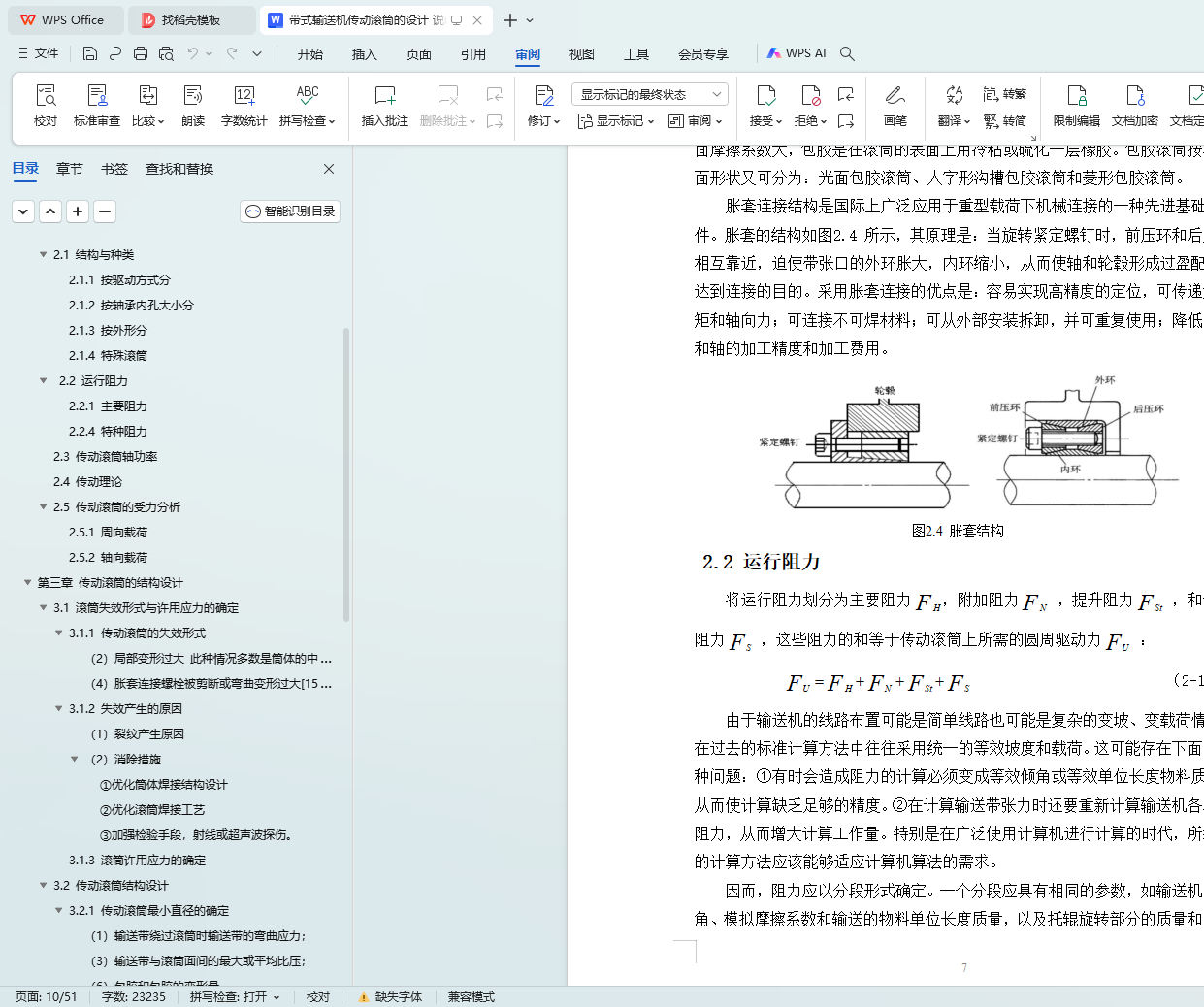Screen dimensions: 1204x1007
Task: Collapse the 2.2 运行阻力 outline node
Action: coord(43,380)
